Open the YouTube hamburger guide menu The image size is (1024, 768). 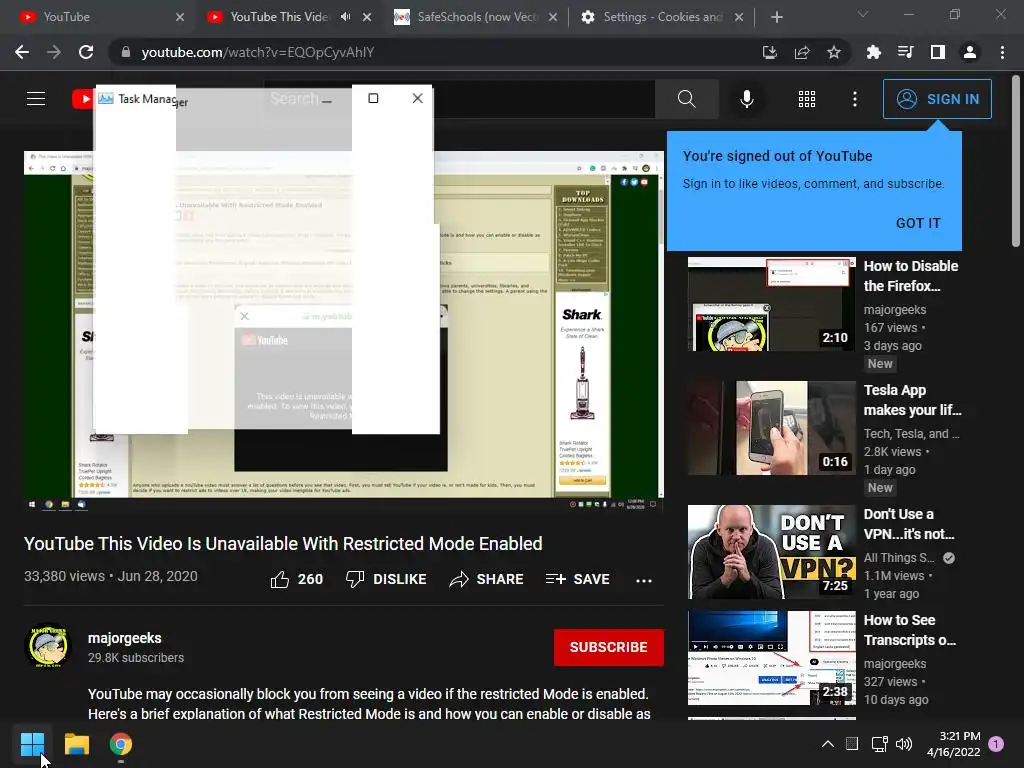point(36,99)
